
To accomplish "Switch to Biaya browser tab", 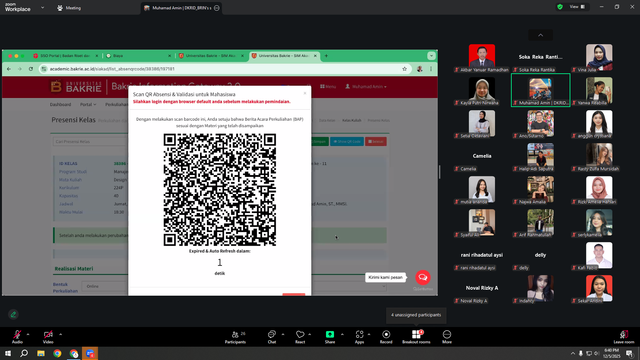I will (137, 56).
